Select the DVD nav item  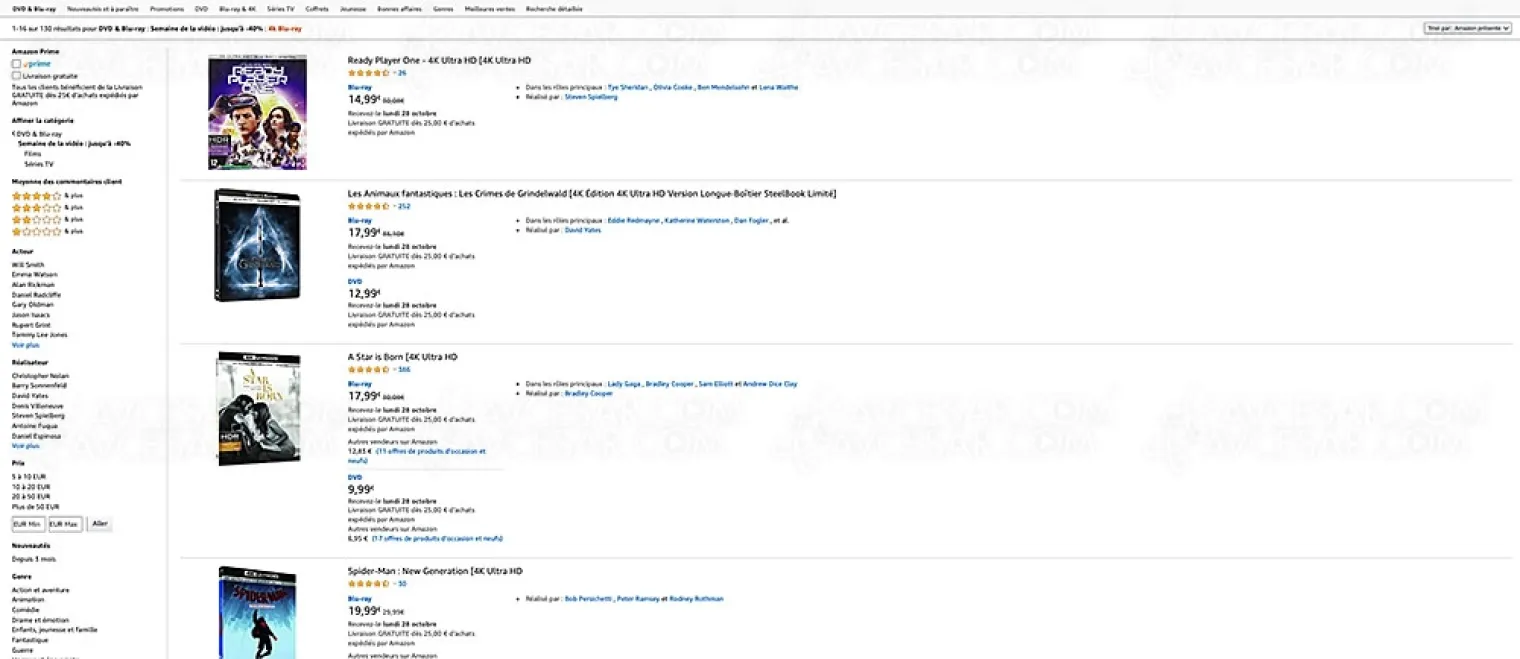201,8
